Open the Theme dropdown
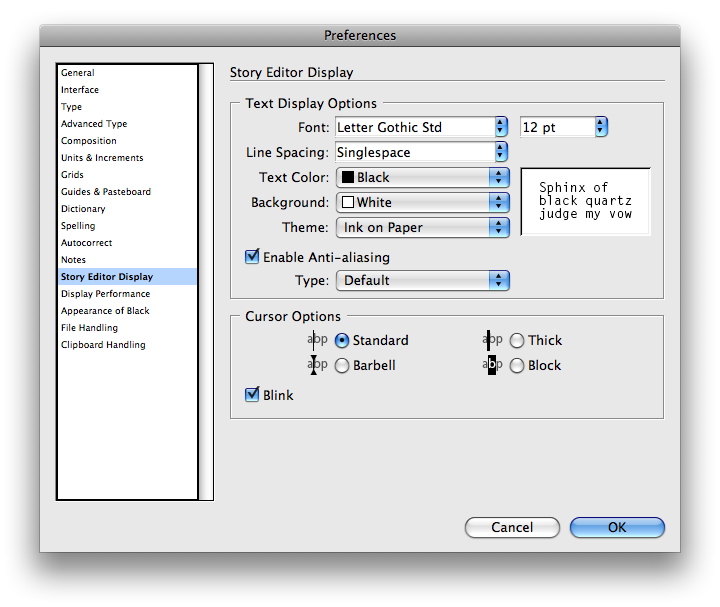 click(422, 227)
